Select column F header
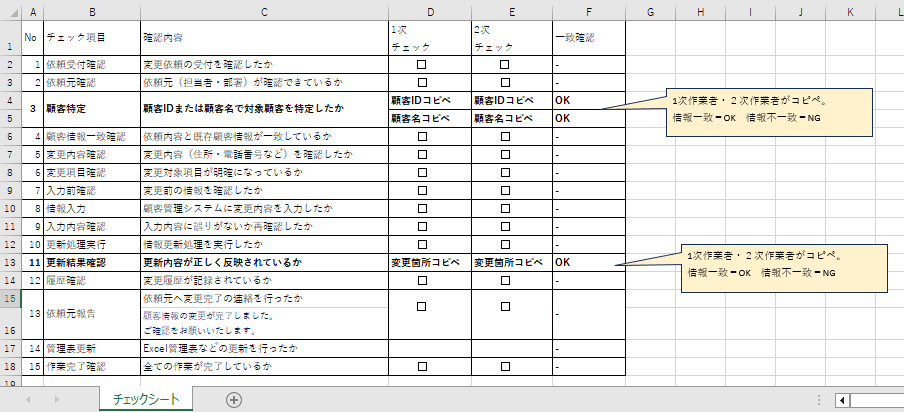Viewport: 904px width, 412px height. 589,12
